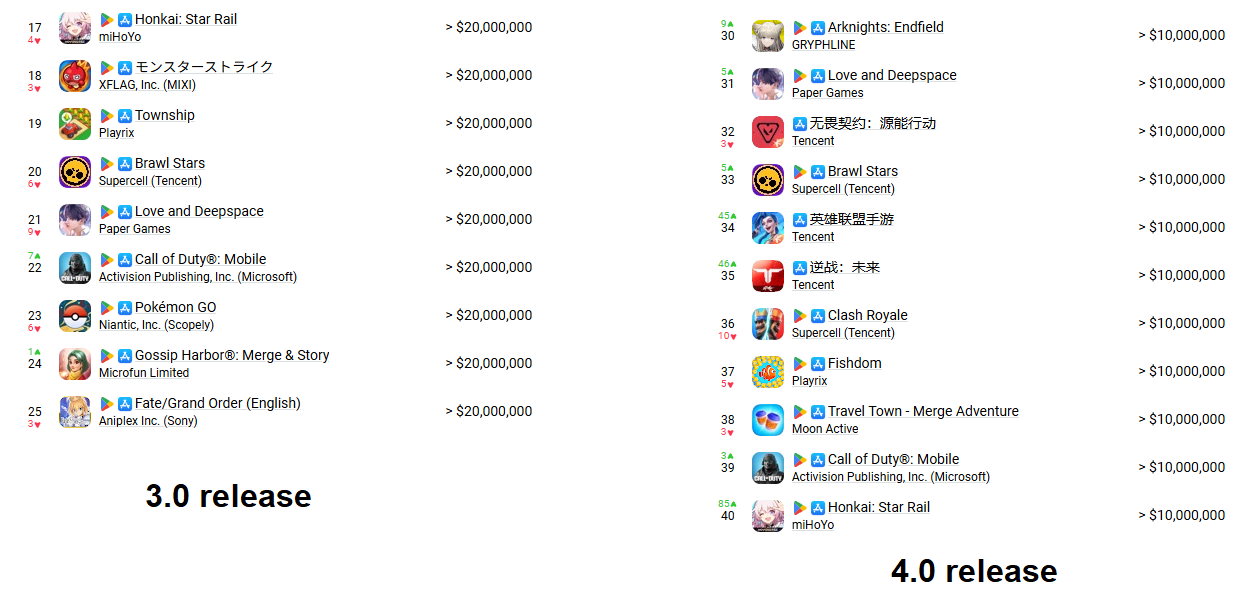Click the Honkai: Star Rail icon at rank 40

tap(768, 516)
